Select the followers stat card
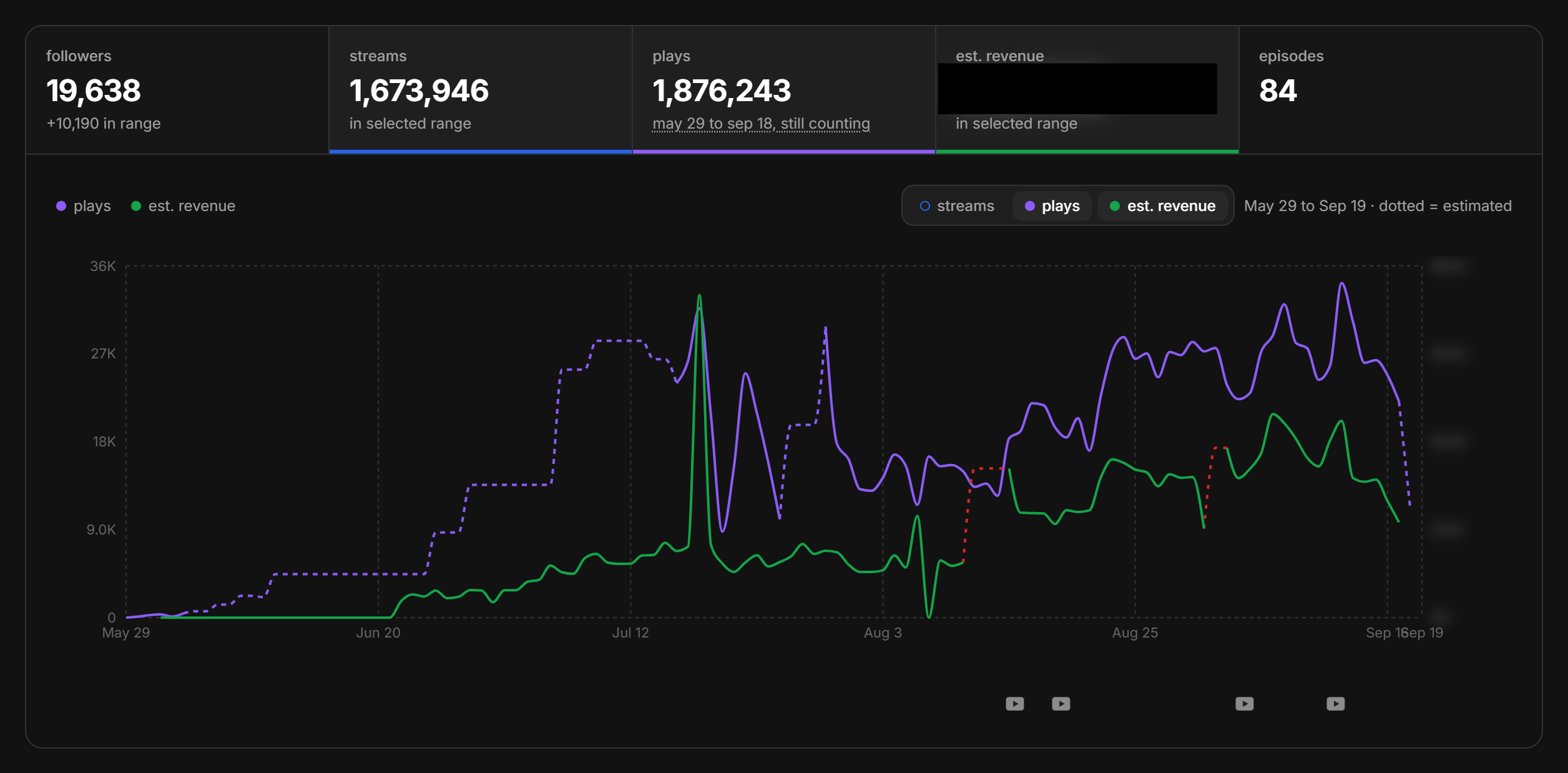1568x773 pixels. tap(177, 90)
